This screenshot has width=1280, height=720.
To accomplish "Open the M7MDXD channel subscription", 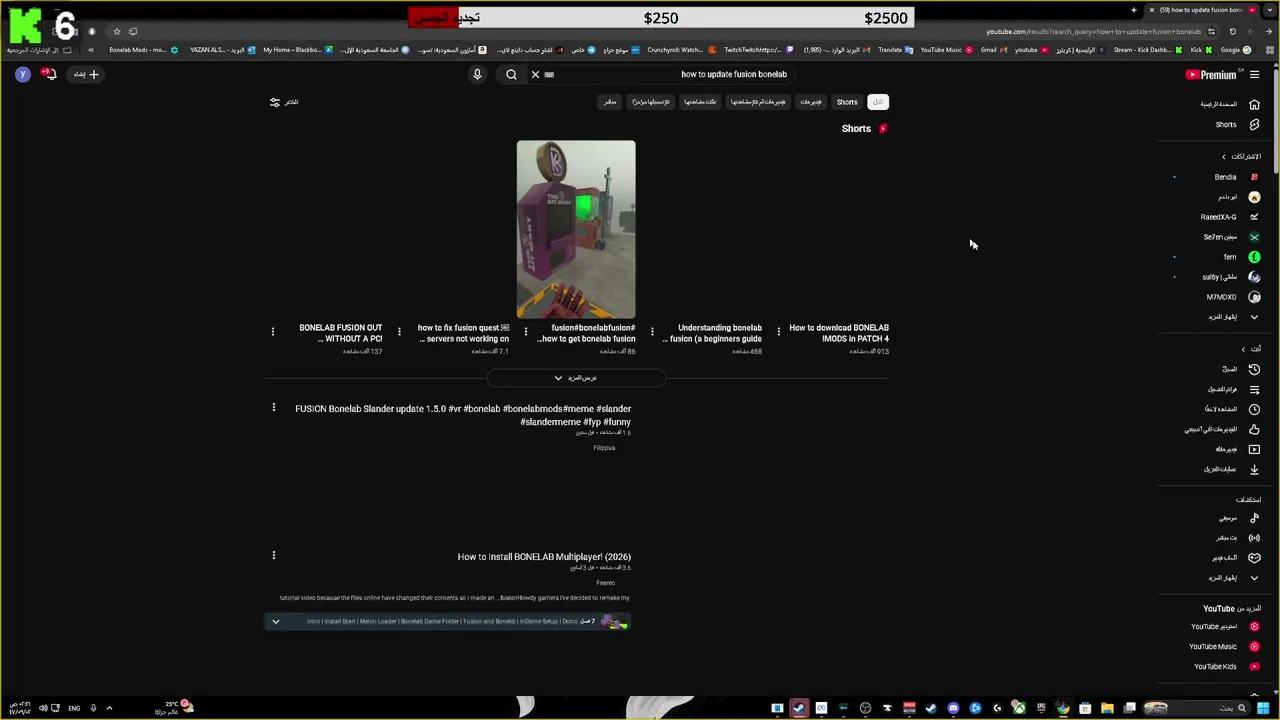I will 1233,297.
